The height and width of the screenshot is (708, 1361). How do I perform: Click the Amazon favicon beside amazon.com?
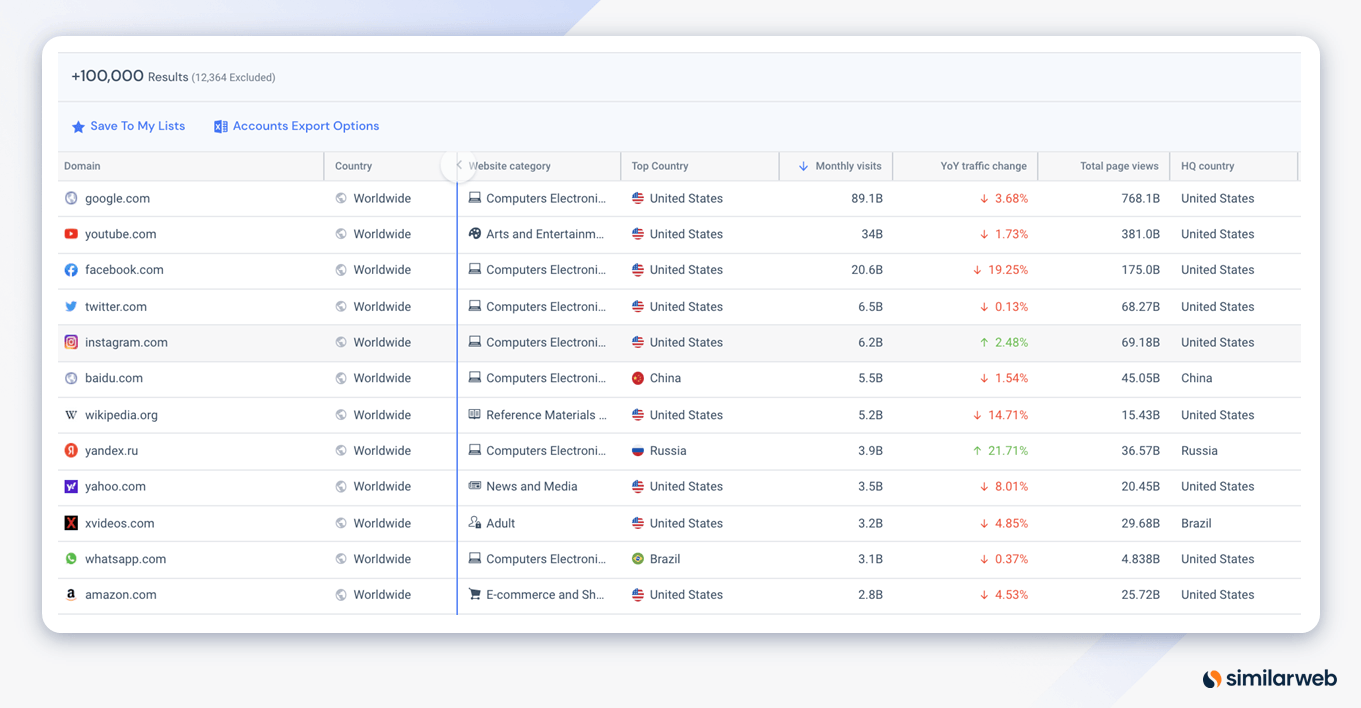[x=70, y=594]
